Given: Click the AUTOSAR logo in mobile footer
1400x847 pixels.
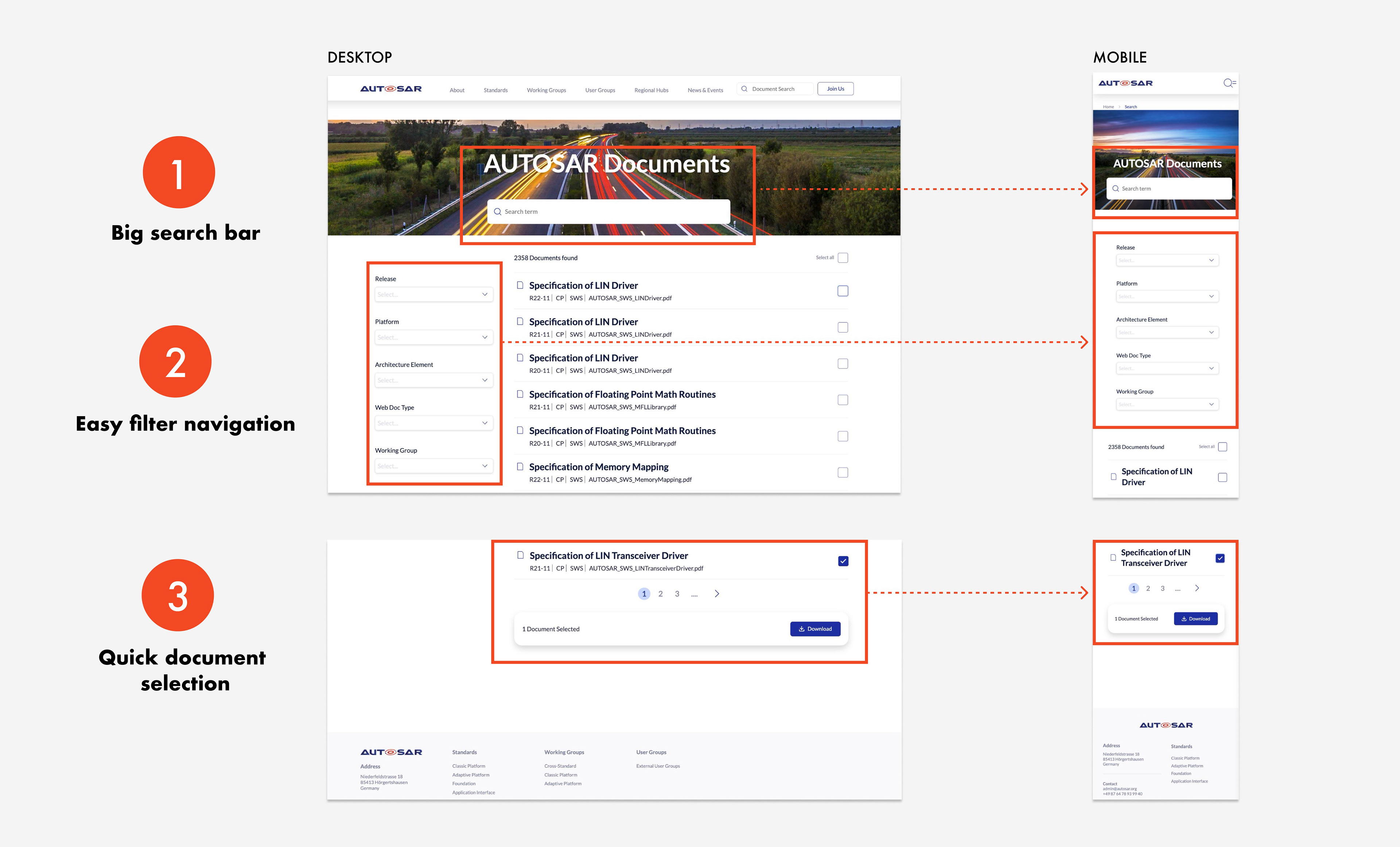Looking at the screenshot, I should click(1166, 725).
